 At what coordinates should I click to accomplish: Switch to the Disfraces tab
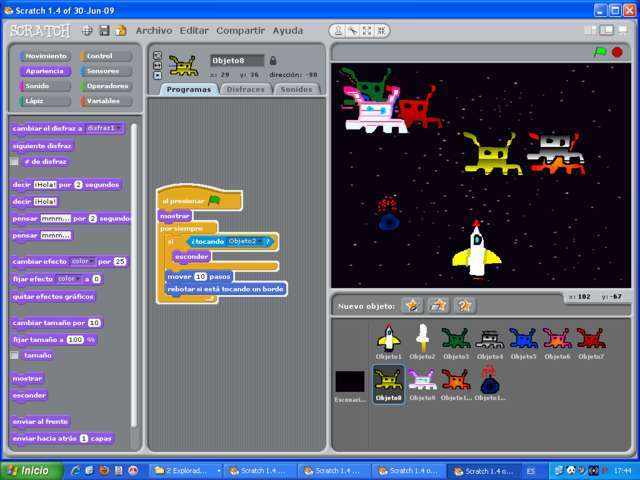click(x=246, y=89)
